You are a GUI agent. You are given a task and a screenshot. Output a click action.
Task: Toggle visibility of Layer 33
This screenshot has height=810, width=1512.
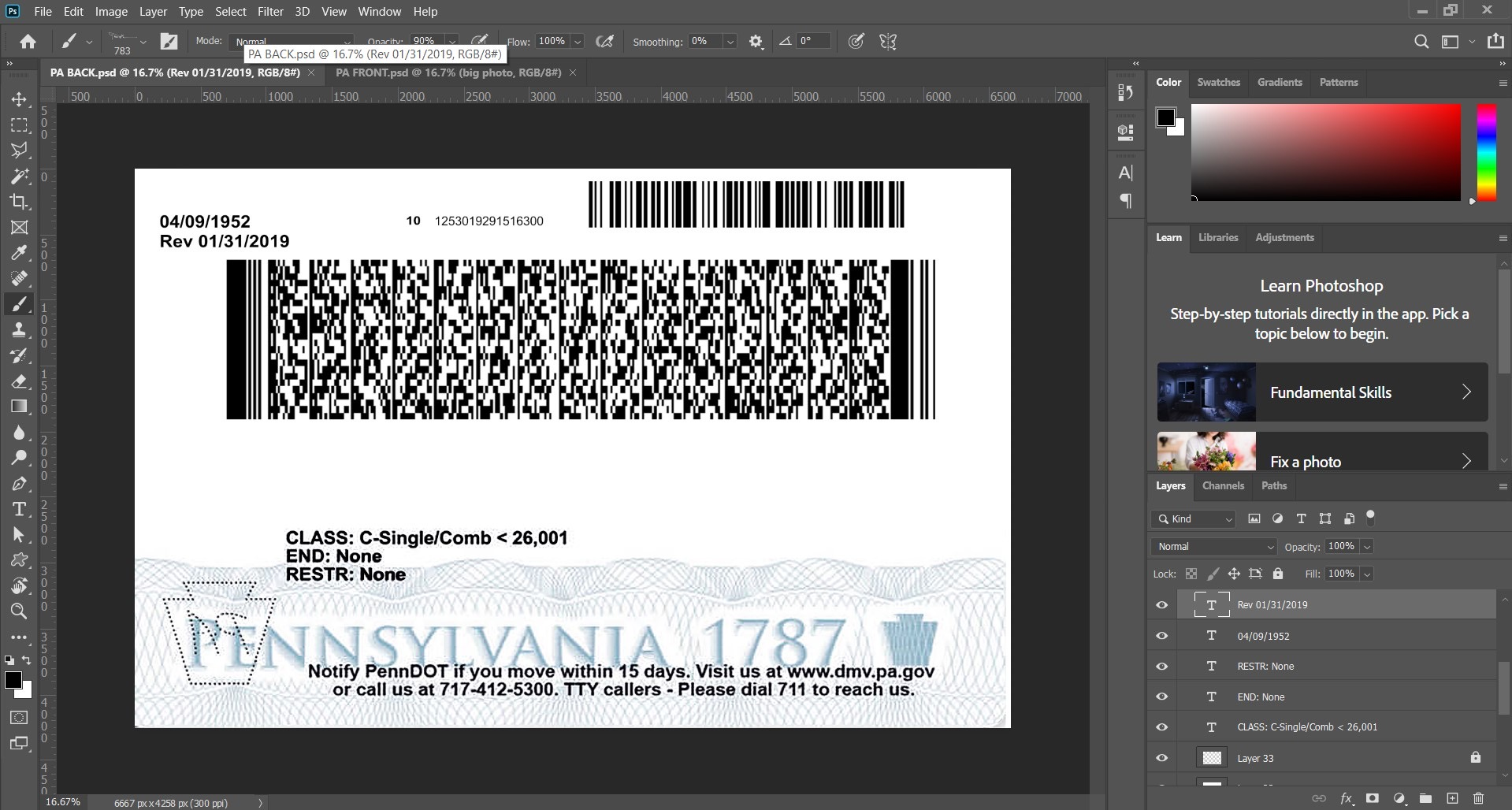[1161, 758]
